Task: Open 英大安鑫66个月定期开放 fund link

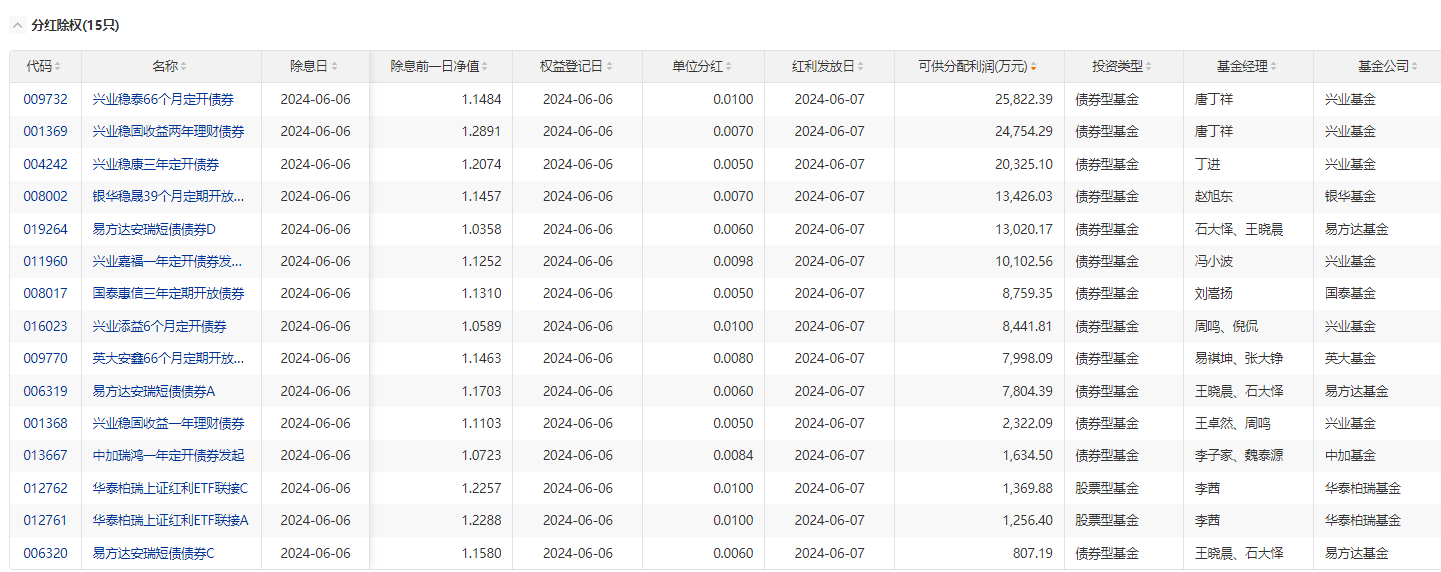Action: [x=168, y=358]
